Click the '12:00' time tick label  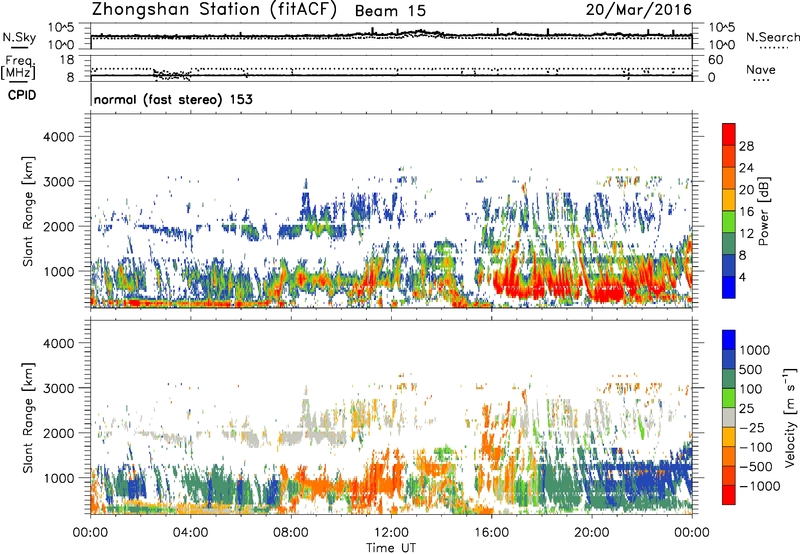coord(391,533)
